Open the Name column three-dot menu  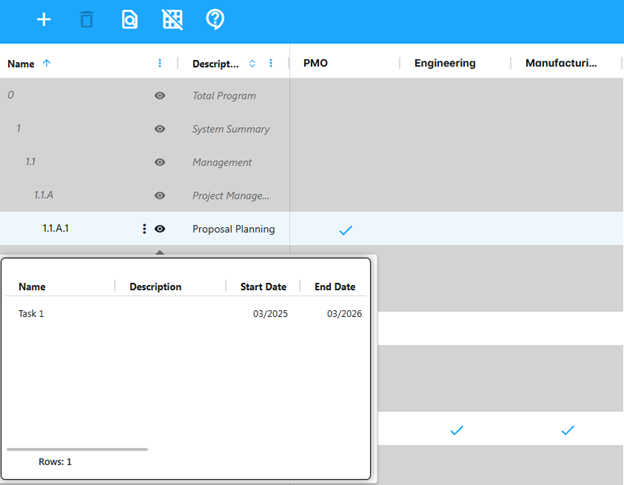(x=160, y=63)
